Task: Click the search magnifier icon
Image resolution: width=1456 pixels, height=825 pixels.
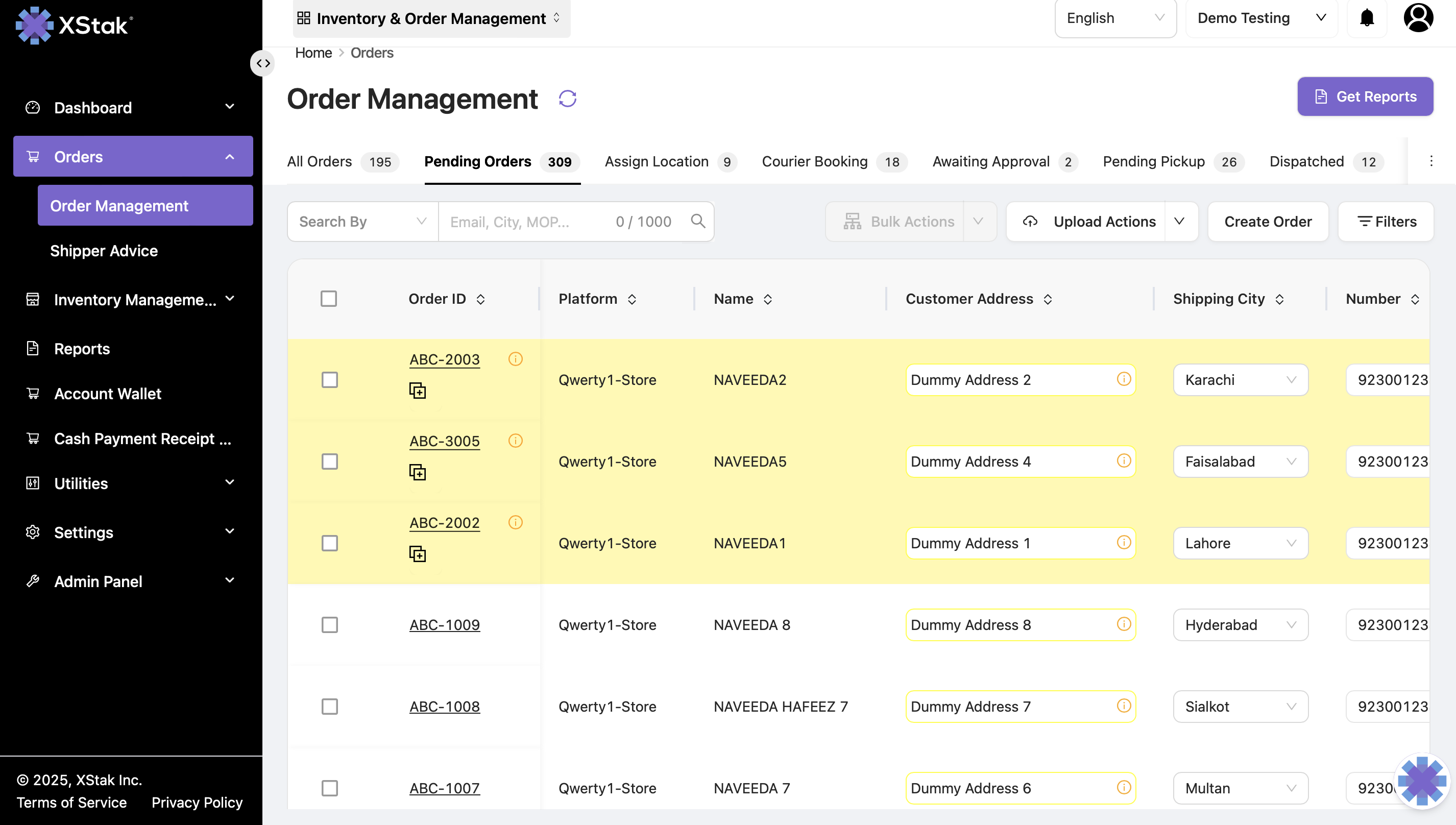Action: pyautogui.click(x=698, y=221)
